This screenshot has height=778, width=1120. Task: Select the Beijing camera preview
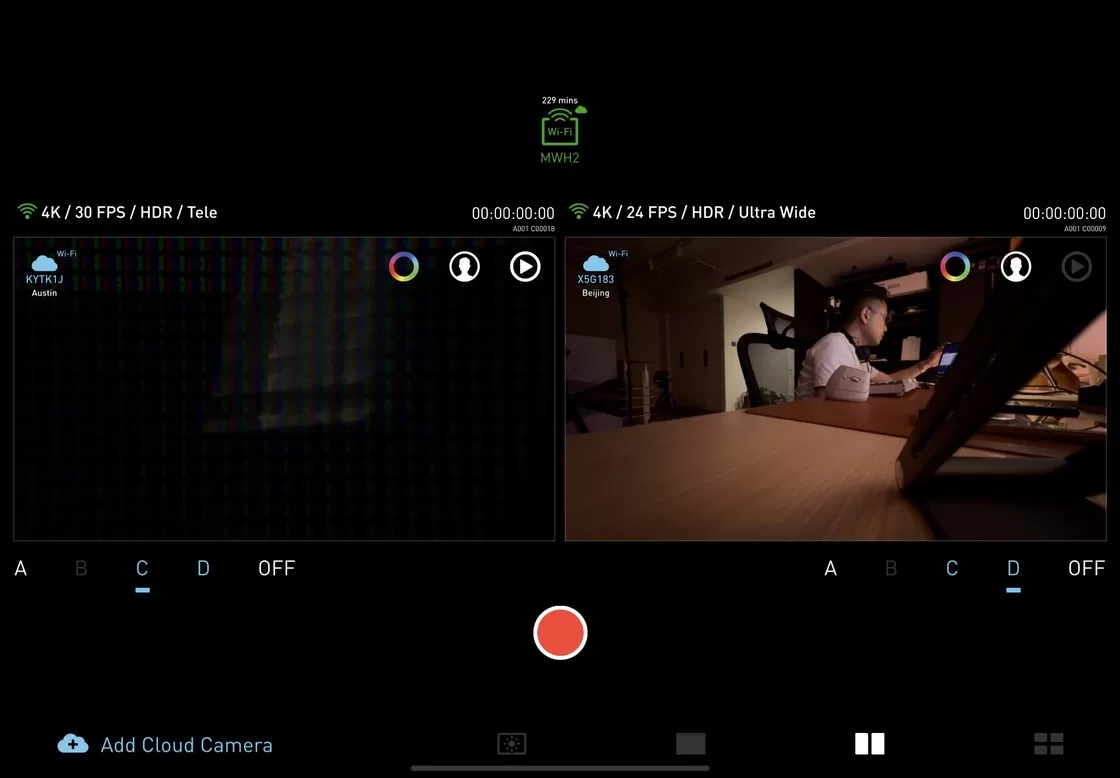(x=836, y=389)
